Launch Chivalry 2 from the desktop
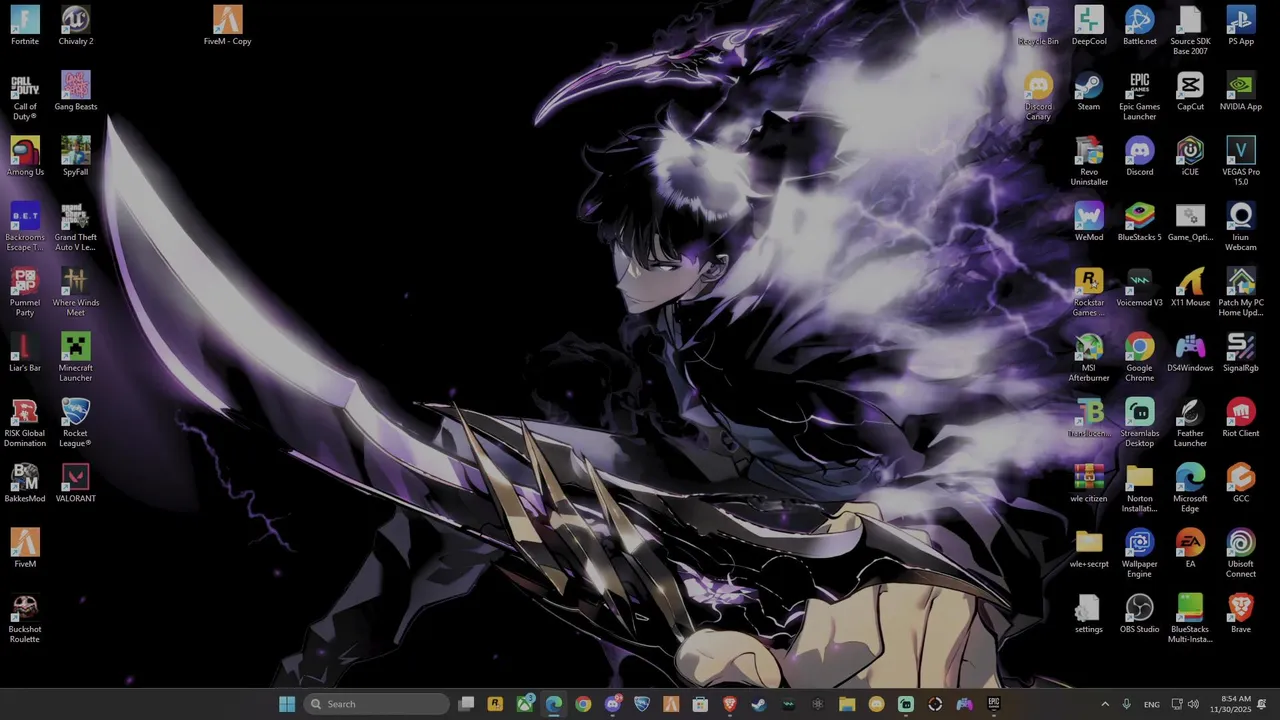The image size is (1280, 720). pyautogui.click(x=76, y=26)
